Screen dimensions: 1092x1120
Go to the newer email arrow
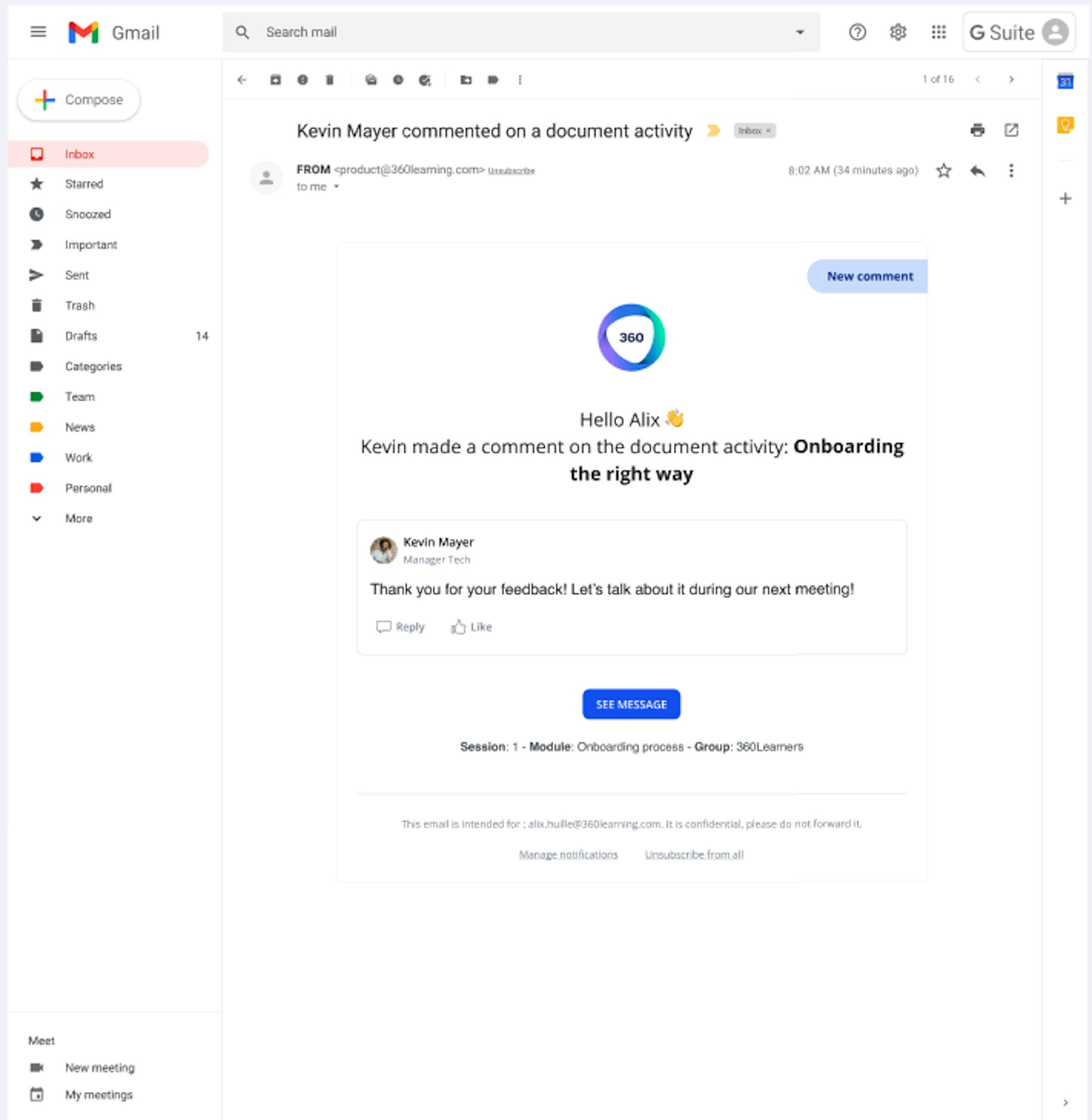click(977, 80)
